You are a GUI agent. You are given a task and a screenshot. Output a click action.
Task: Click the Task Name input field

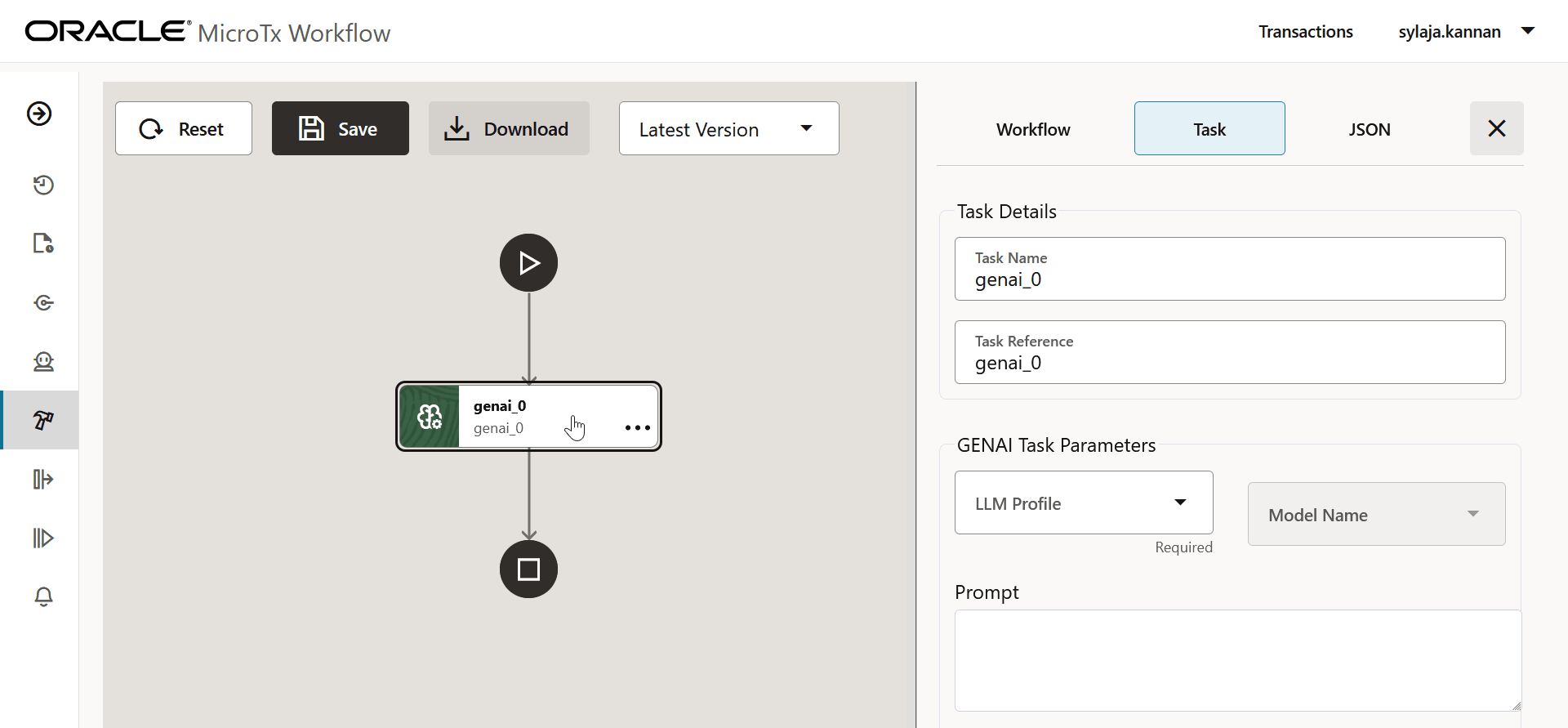click(1230, 269)
